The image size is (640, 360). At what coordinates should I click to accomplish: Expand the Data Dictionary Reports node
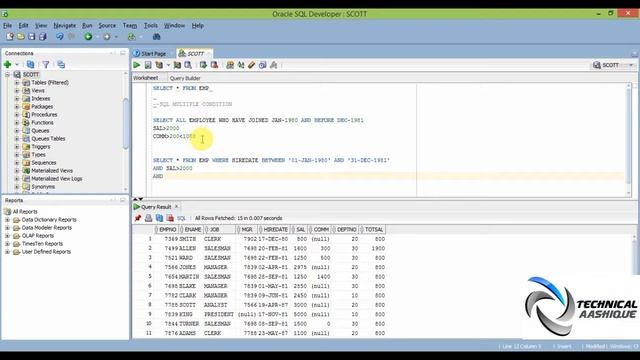pos(7,220)
